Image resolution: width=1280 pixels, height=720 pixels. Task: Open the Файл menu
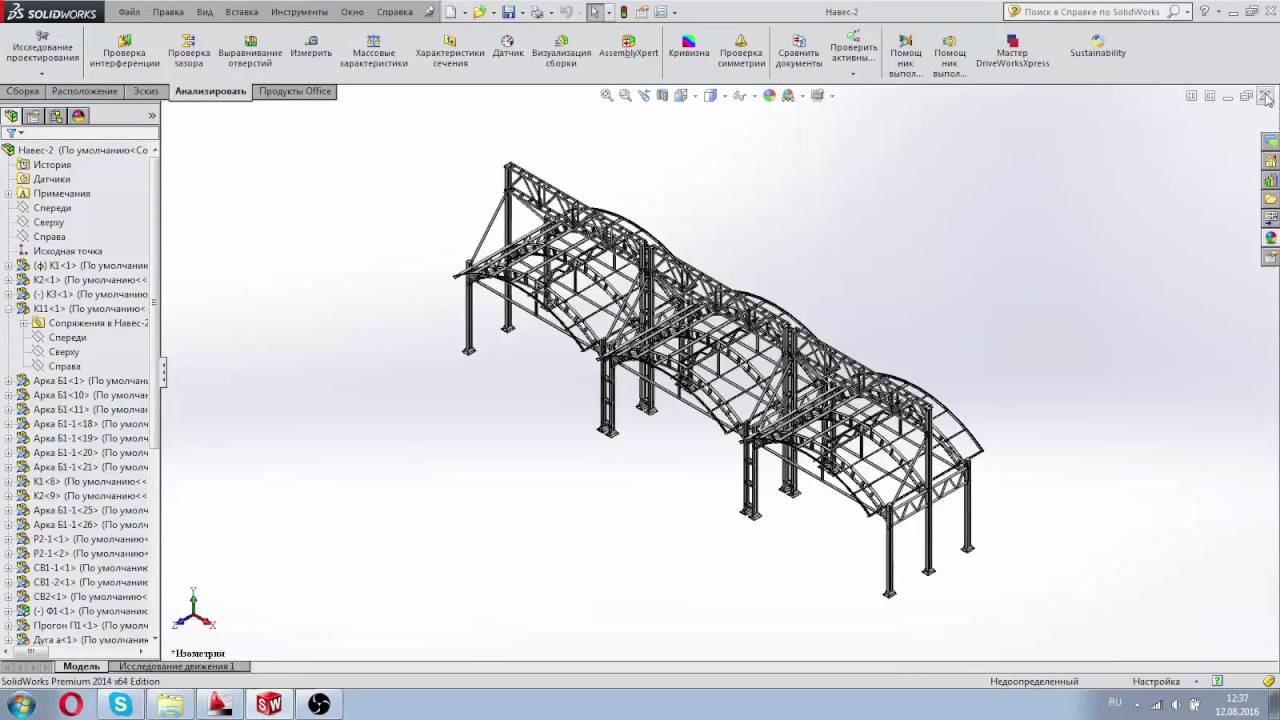tap(129, 12)
